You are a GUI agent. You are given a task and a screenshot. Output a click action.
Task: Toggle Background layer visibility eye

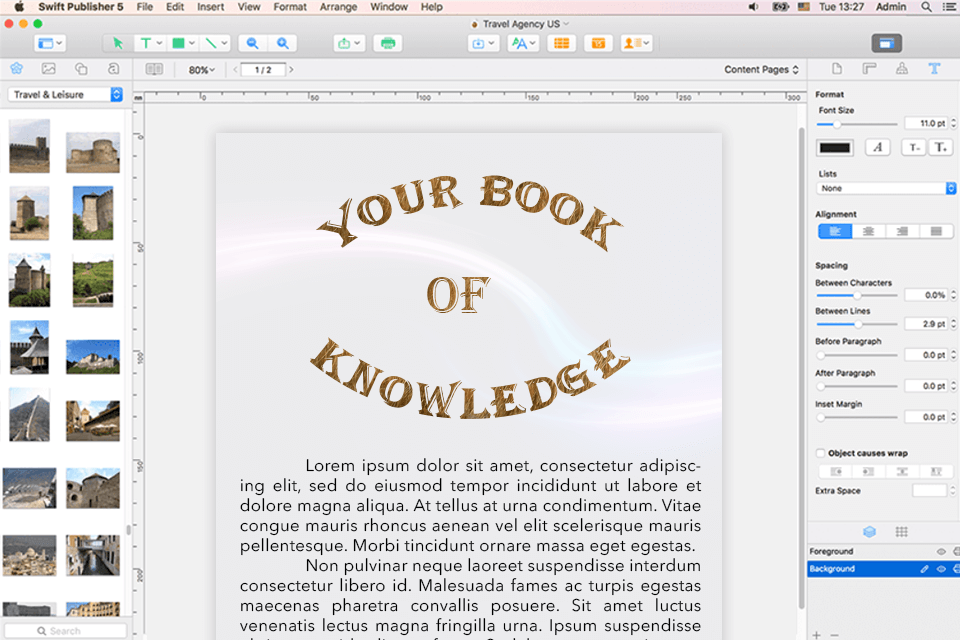941,569
